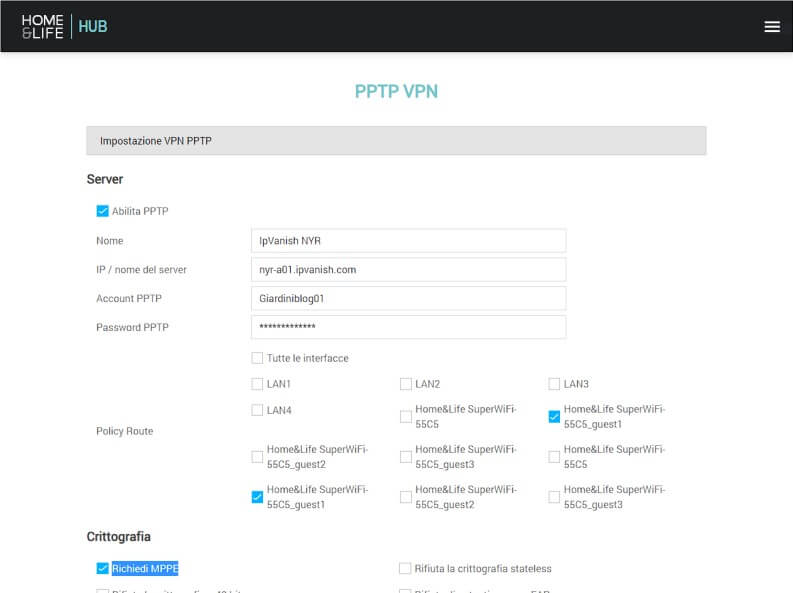Uncheck 55C5_guest1 in the last policy row
The height and width of the screenshot is (593, 793).
[257, 497]
